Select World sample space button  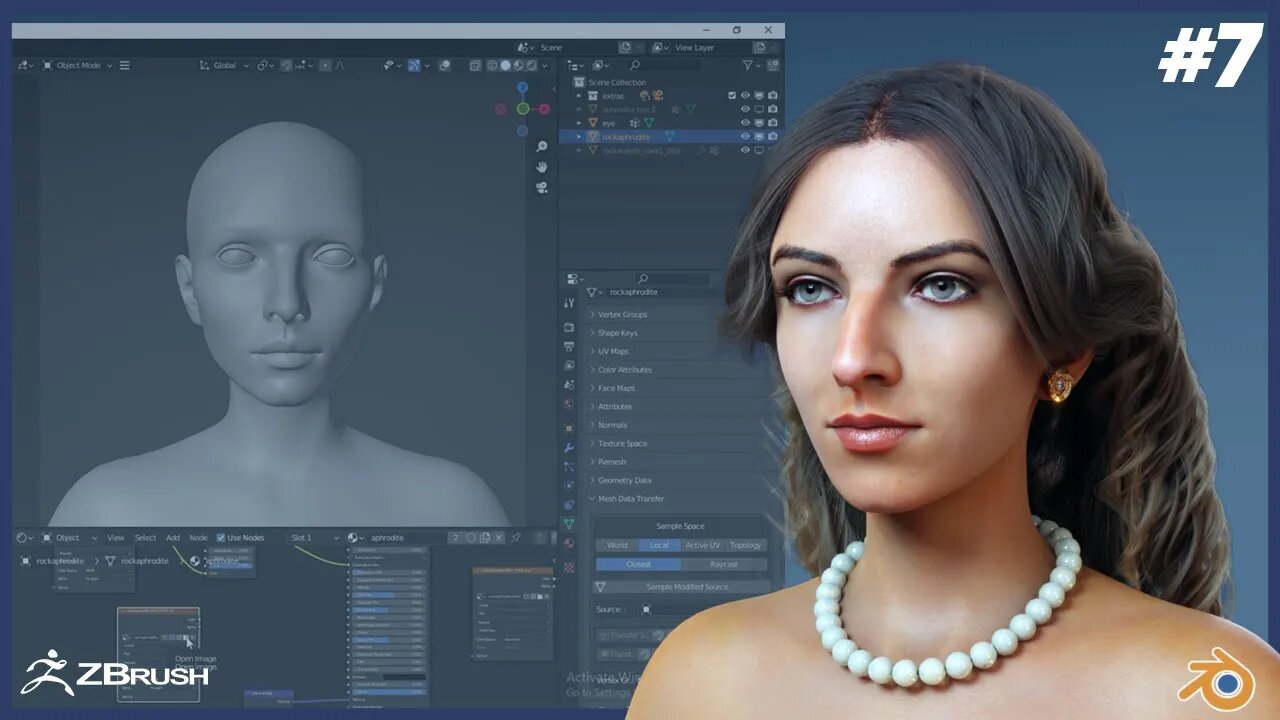point(617,545)
